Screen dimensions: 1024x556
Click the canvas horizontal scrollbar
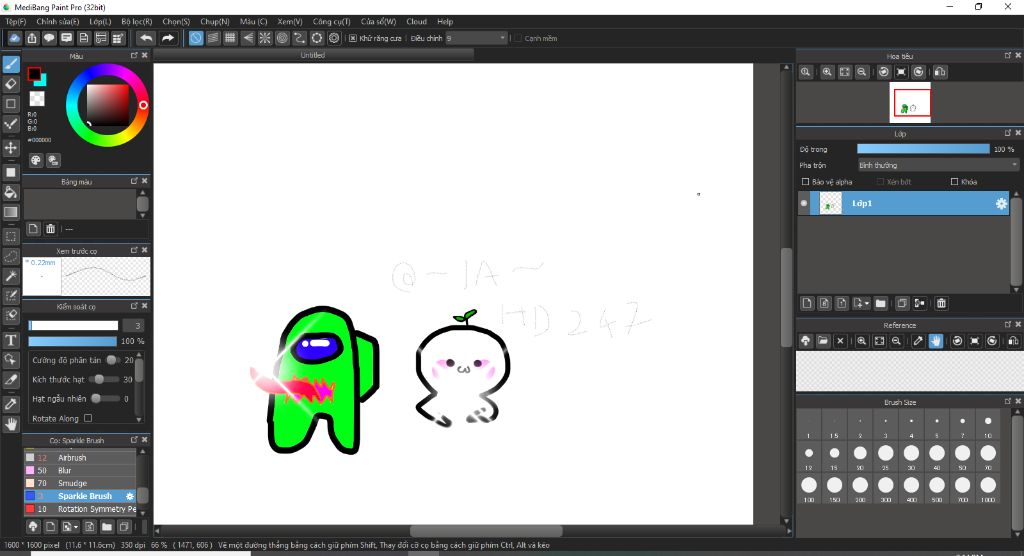click(x=487, y=531)
